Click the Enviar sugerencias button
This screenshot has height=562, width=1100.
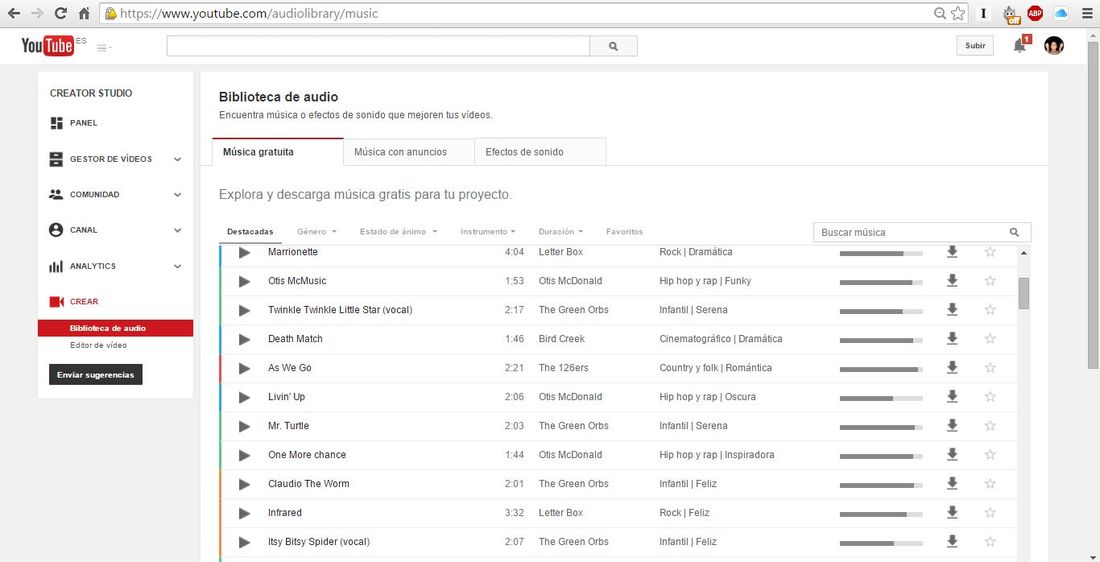click(95, 375)
